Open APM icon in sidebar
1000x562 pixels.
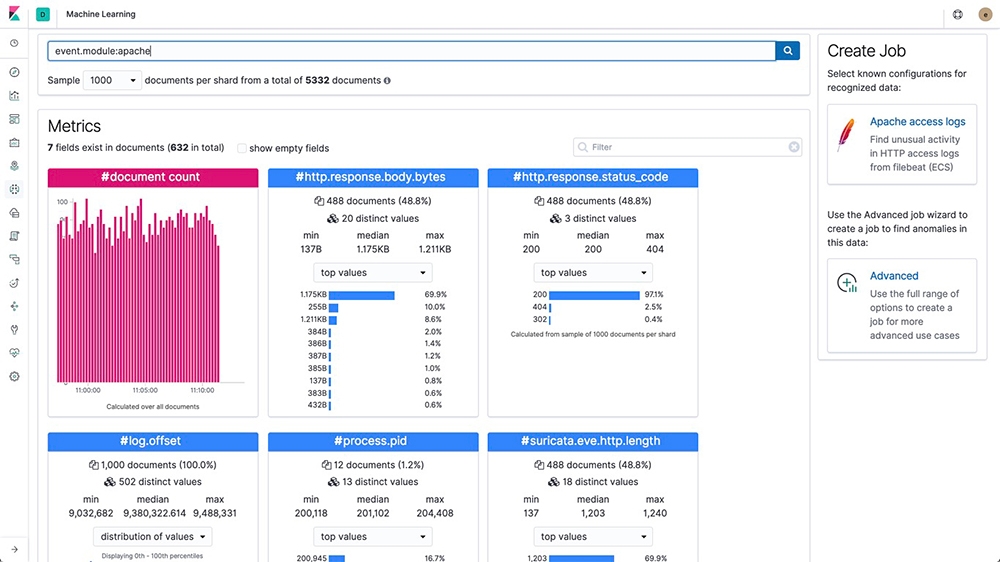pyautogui.click(x=14, y=260)
